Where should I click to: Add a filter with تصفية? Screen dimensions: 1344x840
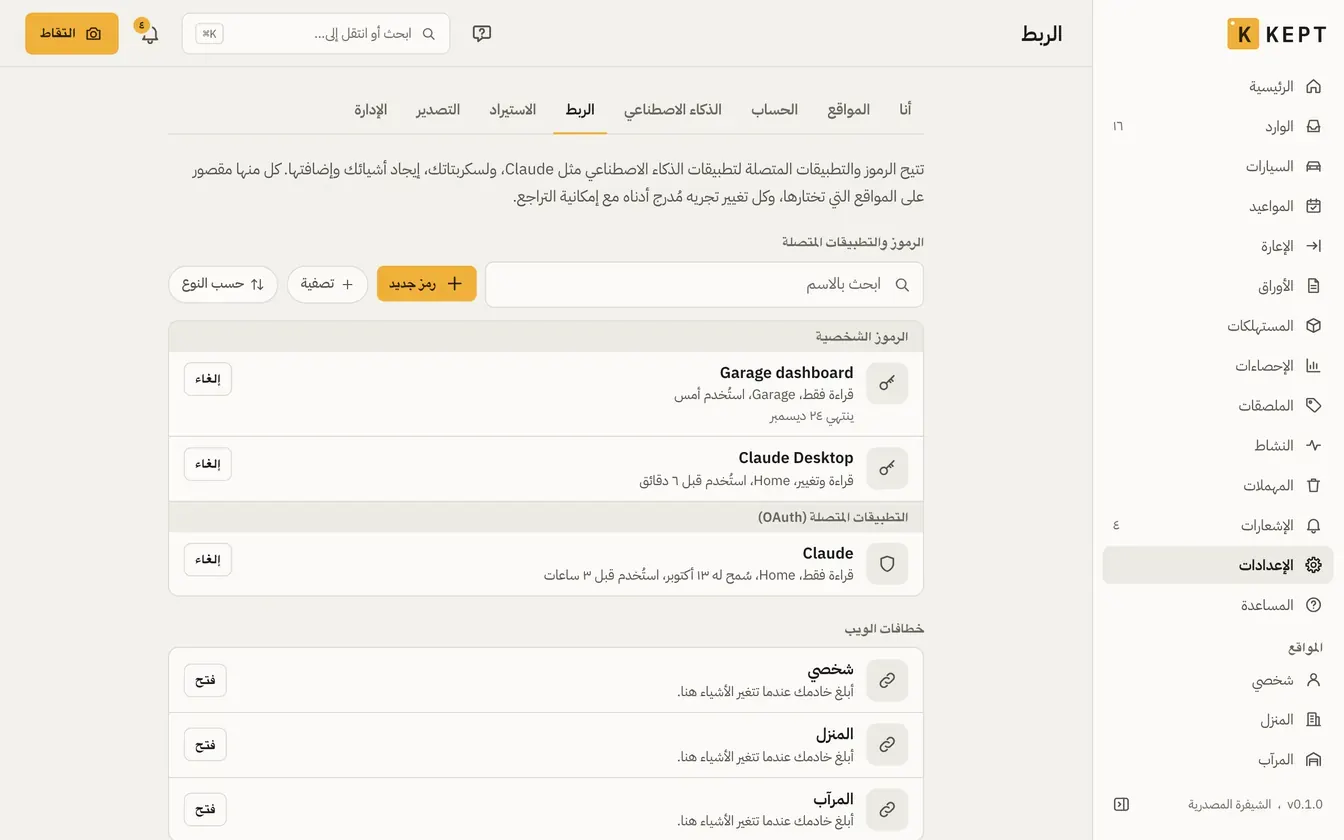(327, 284)
